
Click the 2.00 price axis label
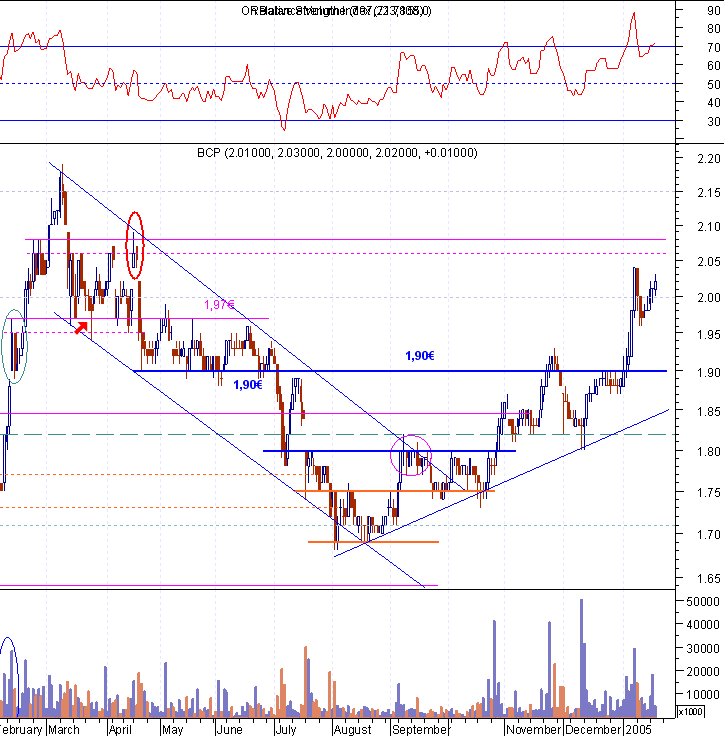coord(709,298)
